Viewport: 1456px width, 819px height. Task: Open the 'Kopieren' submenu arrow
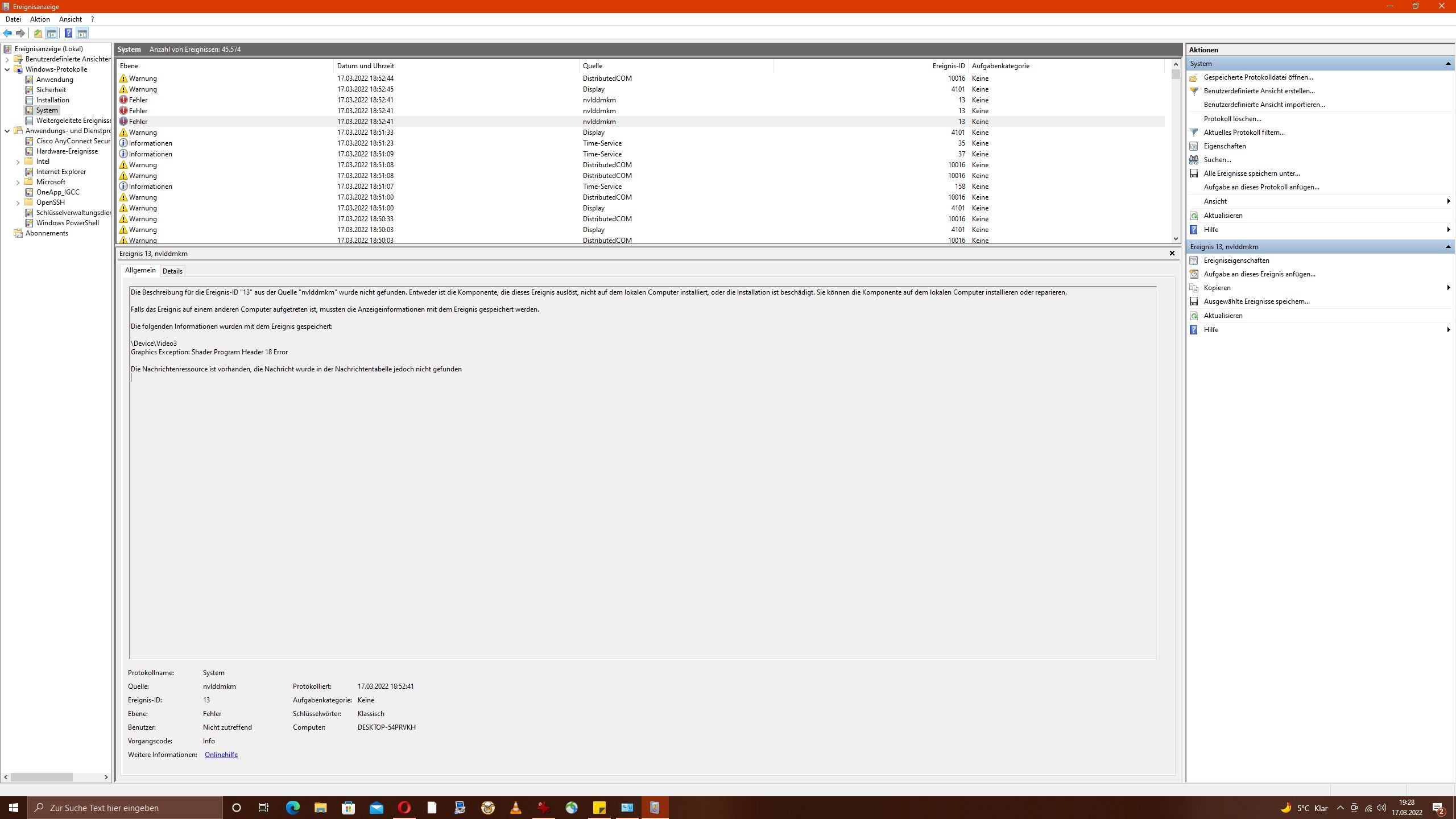(1448, 288)
